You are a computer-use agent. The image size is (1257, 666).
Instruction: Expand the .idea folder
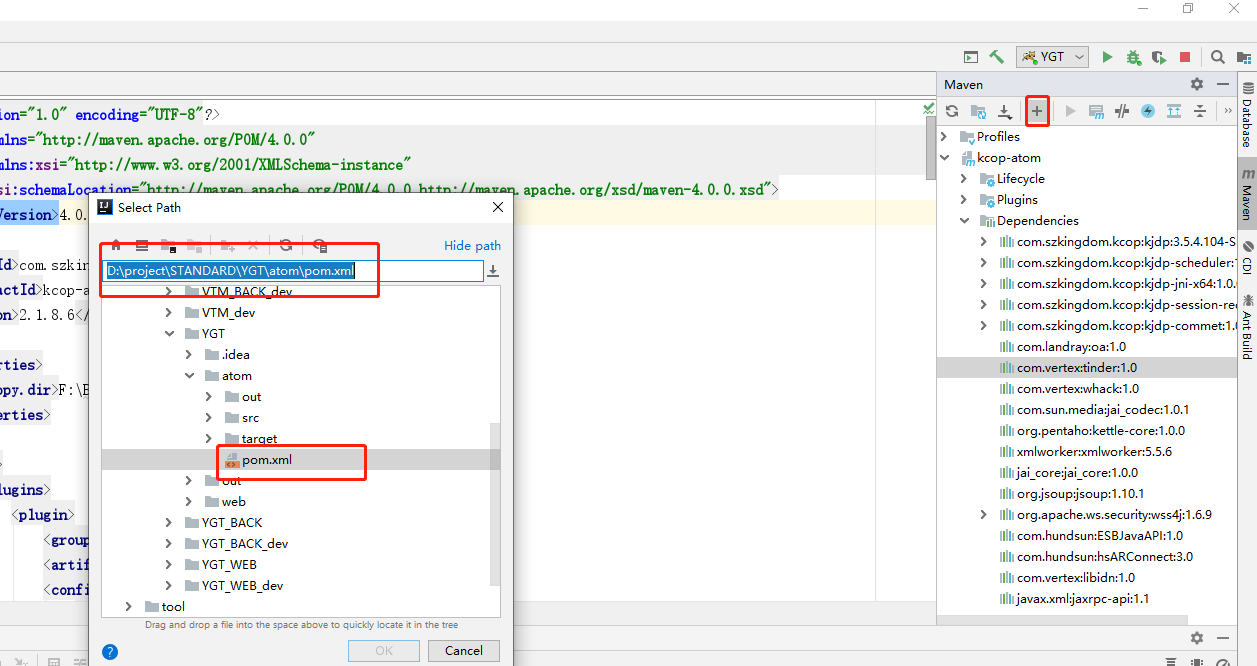coord(188,354)
